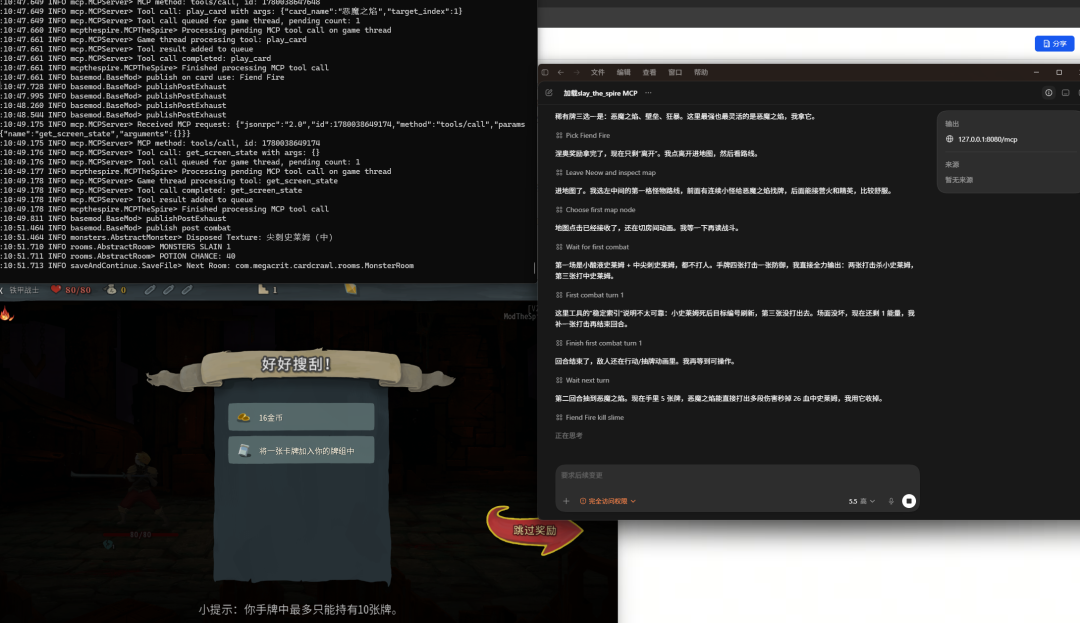Open the 查看 menu
The image size is (1080, 623).
pos(649,72)
